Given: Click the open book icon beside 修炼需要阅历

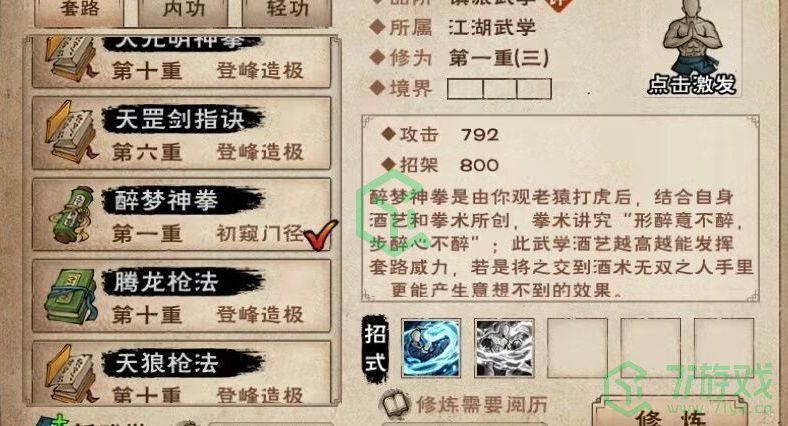Looking at the screenshot, I should click(395, 403).
